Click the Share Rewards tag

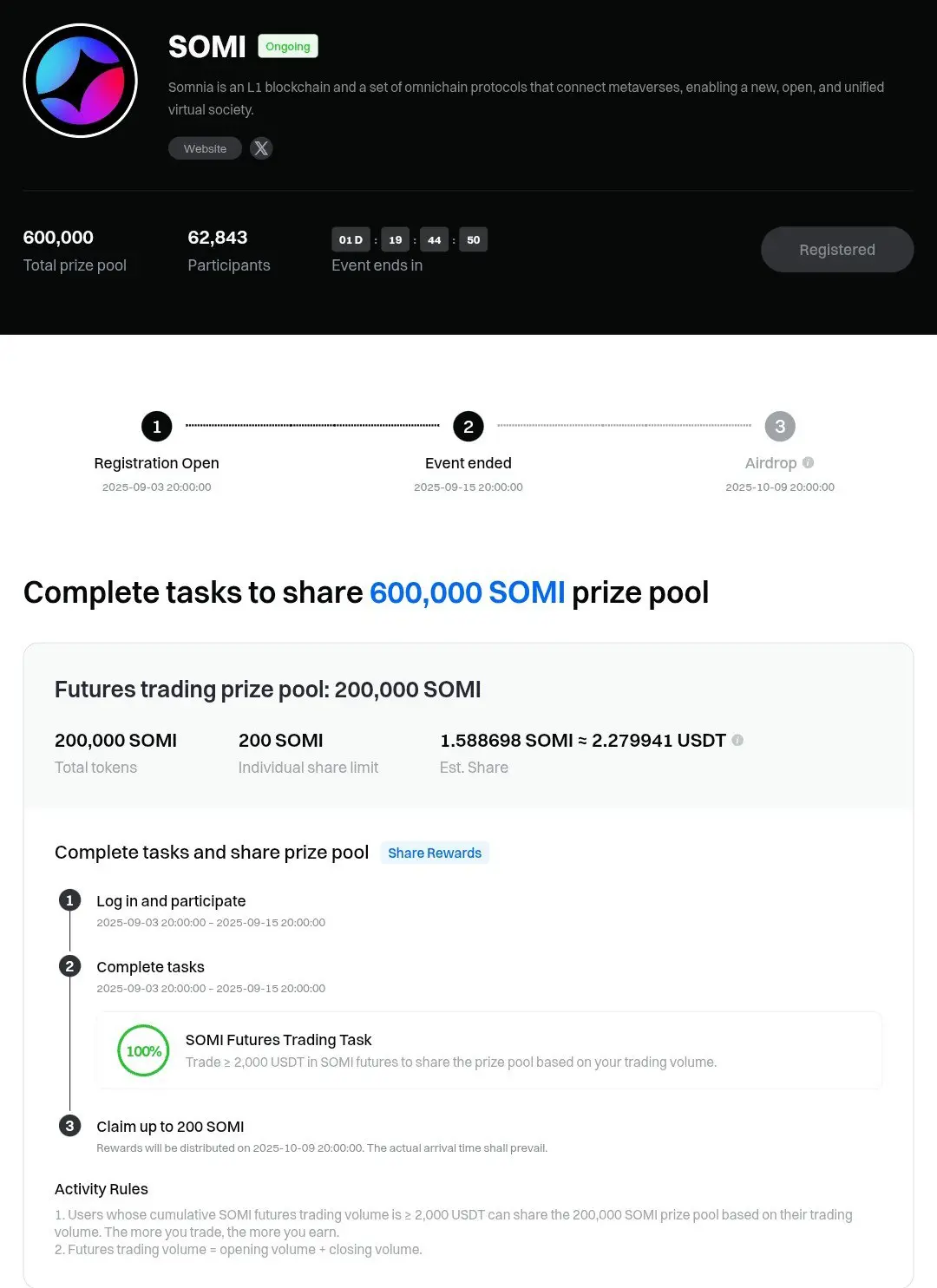point(435,853)
